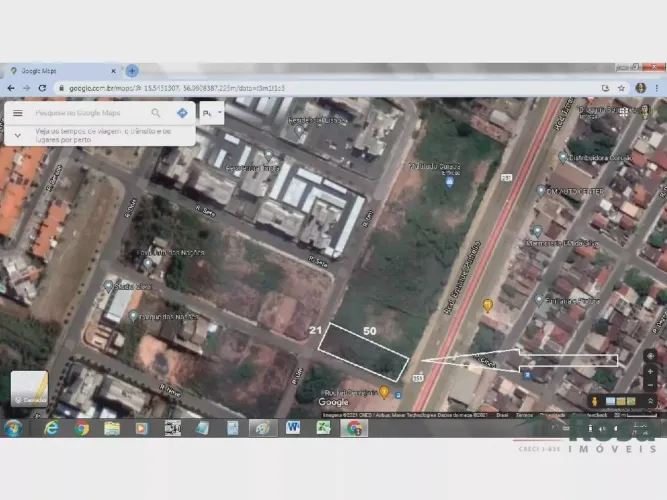667x500 pixels.
Task: Open the Windows Start menu
Action: click(14, 428)
